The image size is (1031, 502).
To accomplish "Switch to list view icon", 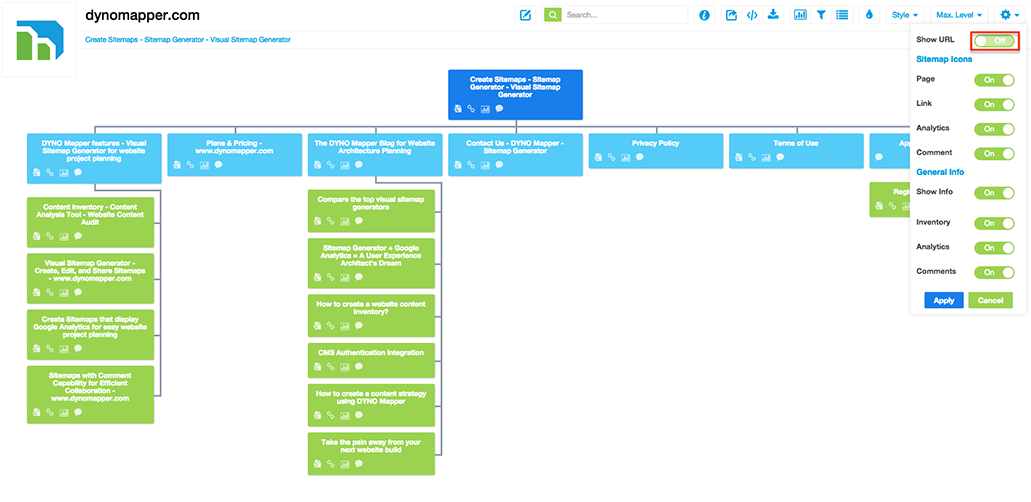I will pos(842,14).
